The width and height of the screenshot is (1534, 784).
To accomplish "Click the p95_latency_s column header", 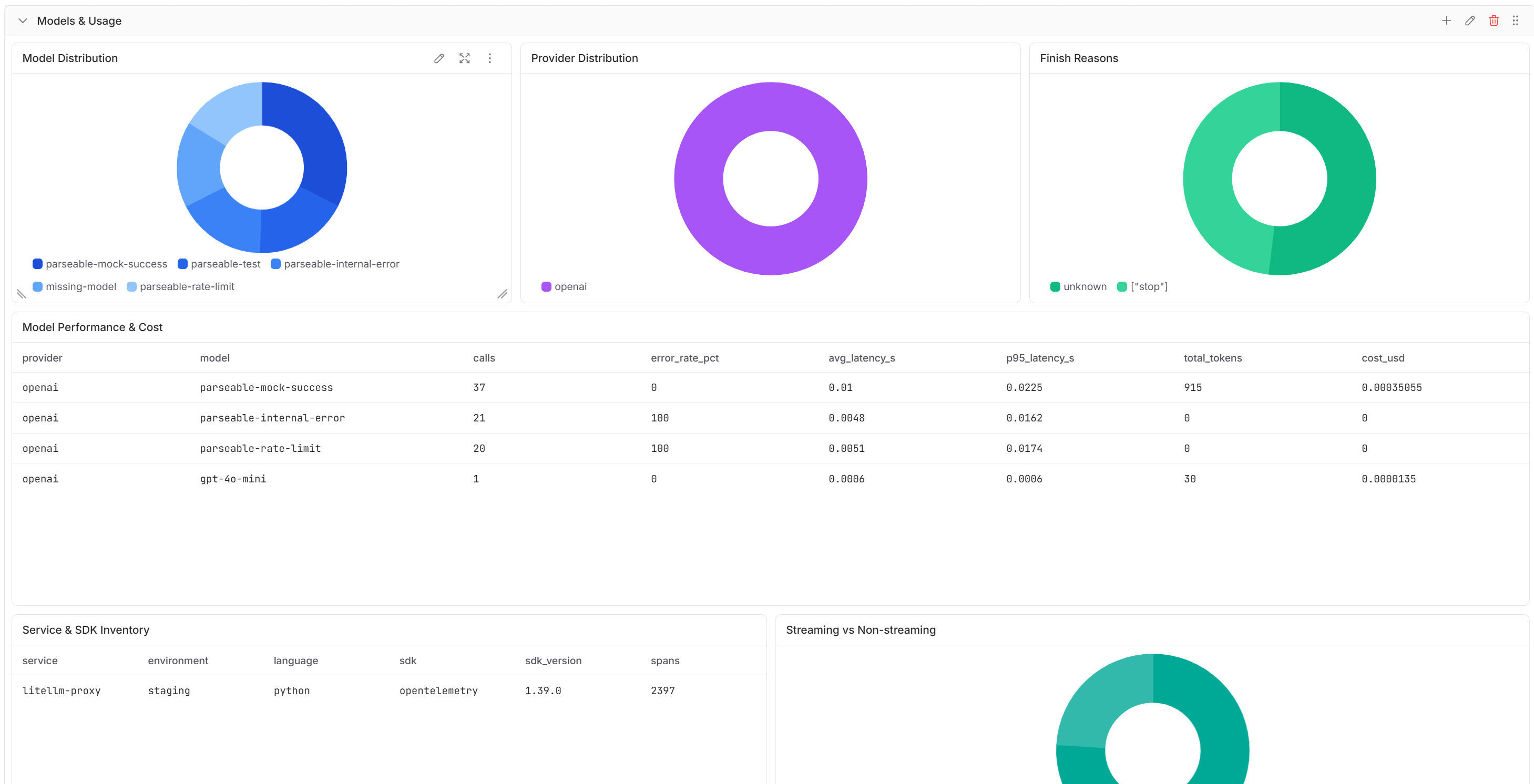I will pyautogui.click(x=1040, y=358).
